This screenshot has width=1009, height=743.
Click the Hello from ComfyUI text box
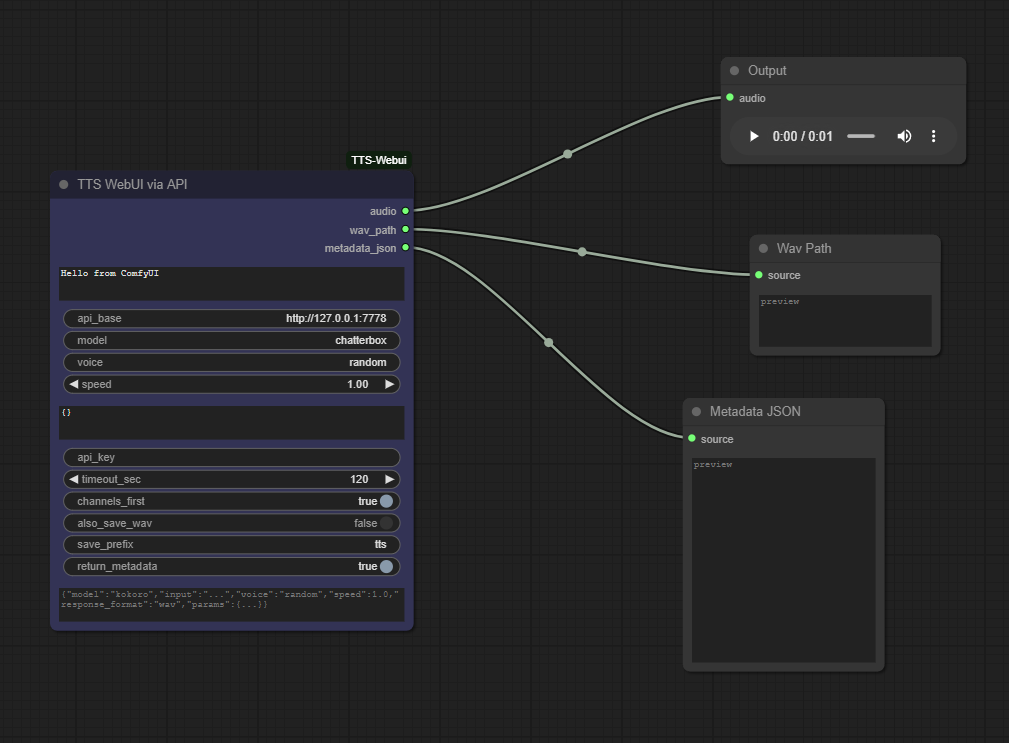[232, 284]
